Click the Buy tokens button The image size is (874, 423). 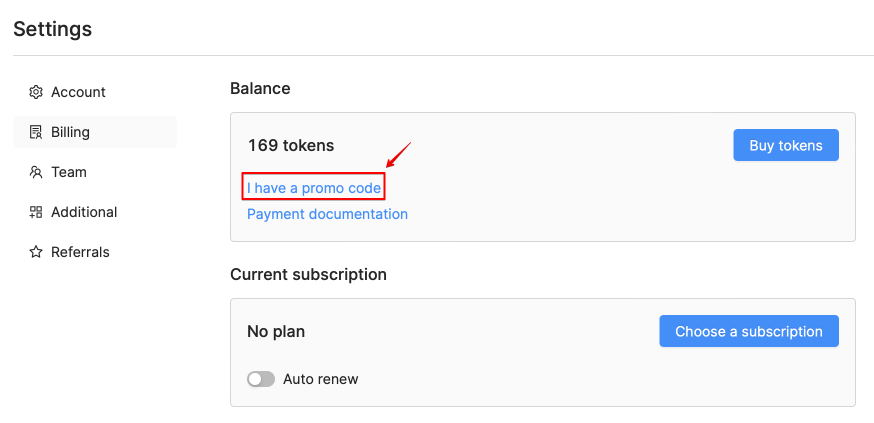[x=786, y=145]
